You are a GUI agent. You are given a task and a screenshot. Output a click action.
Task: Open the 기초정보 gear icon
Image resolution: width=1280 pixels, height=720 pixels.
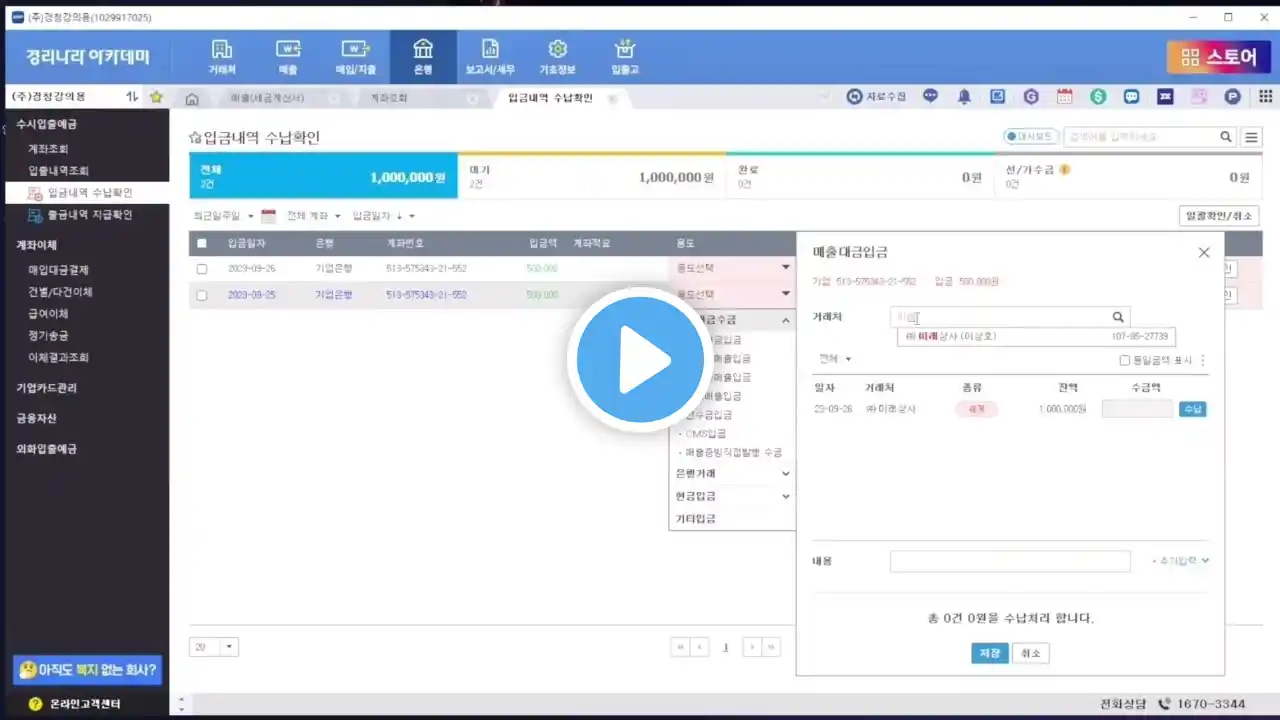tap(558, 57)
